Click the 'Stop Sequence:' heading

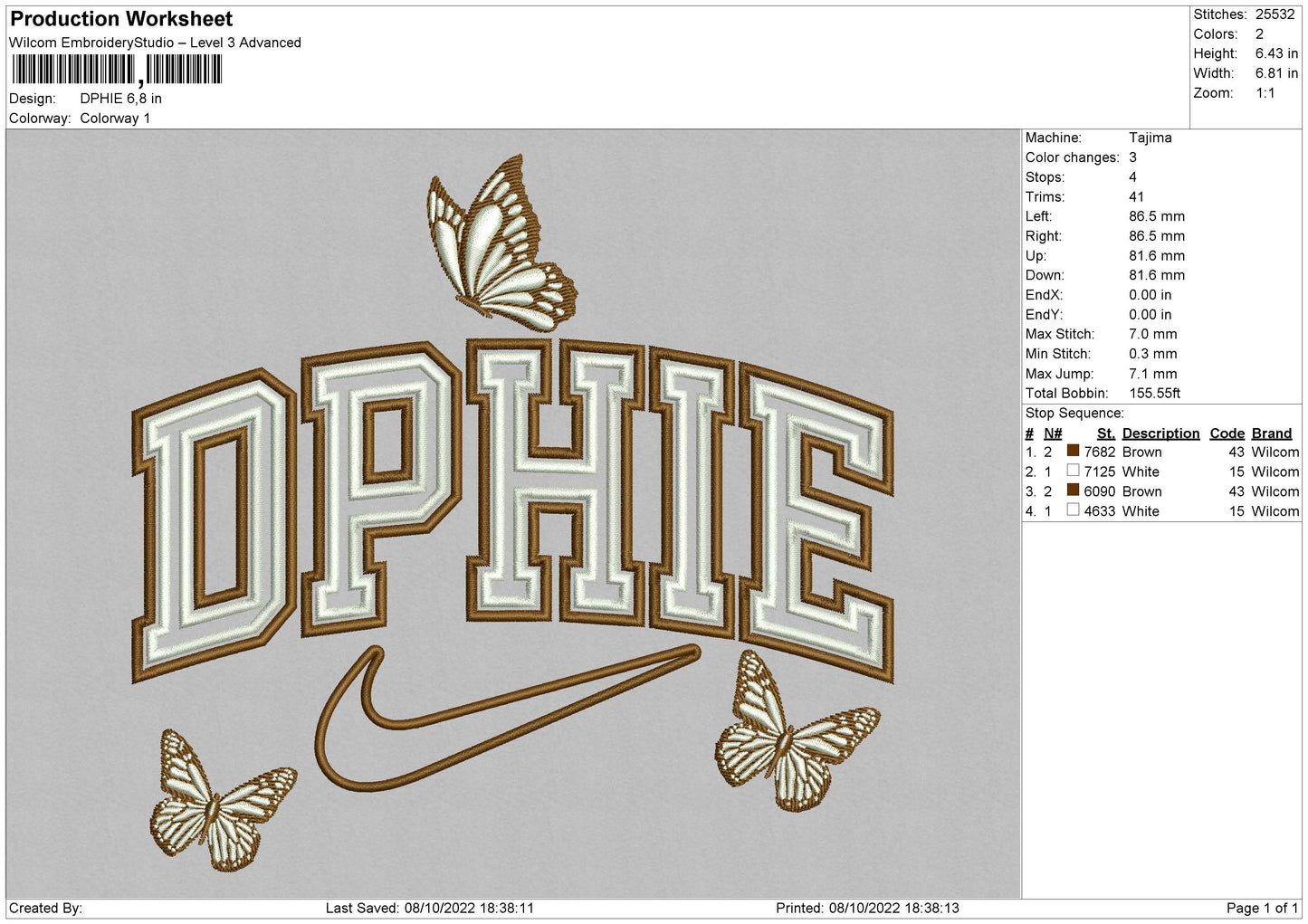[1074, 414]
